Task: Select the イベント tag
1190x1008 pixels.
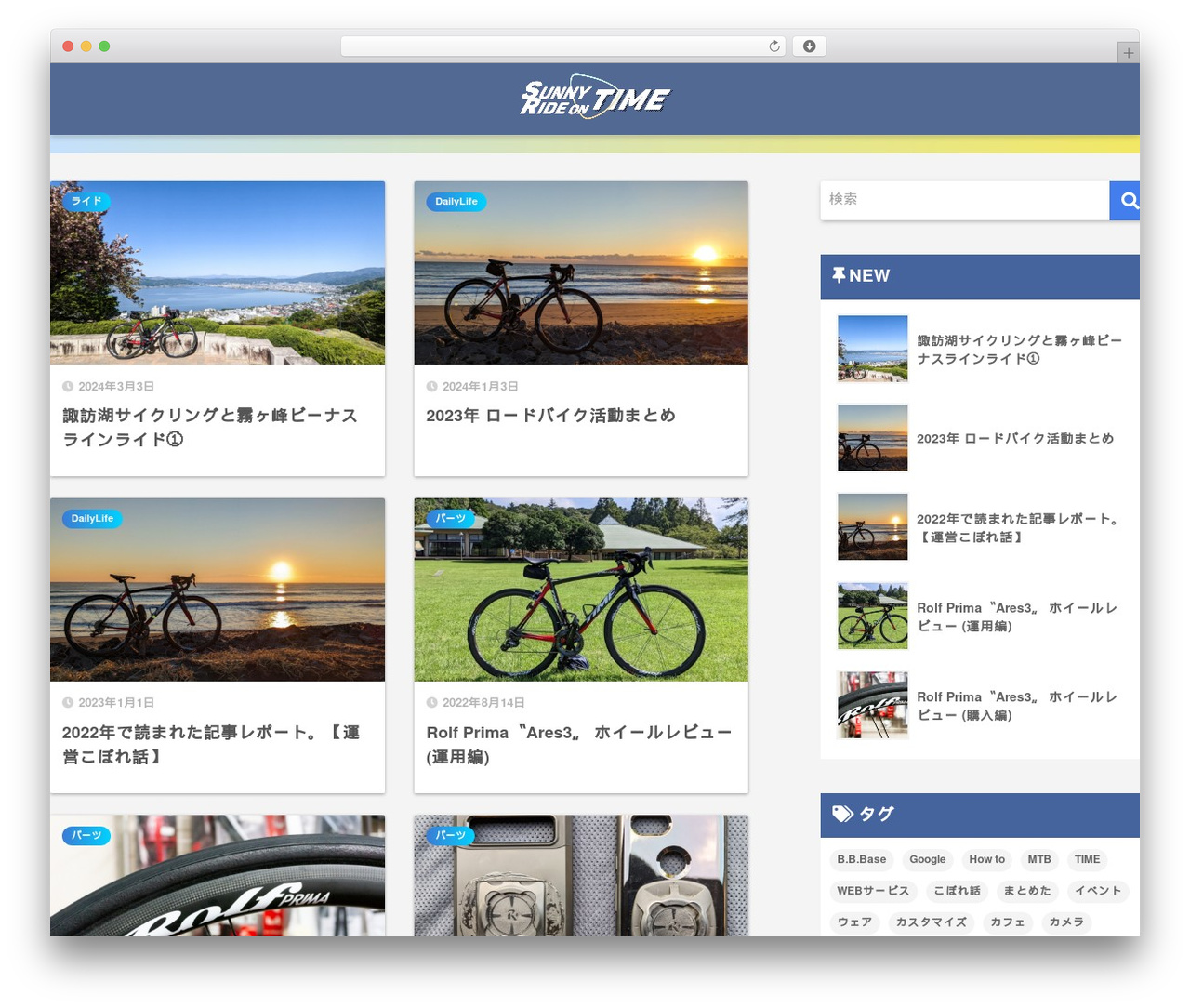Action: 1098,891
